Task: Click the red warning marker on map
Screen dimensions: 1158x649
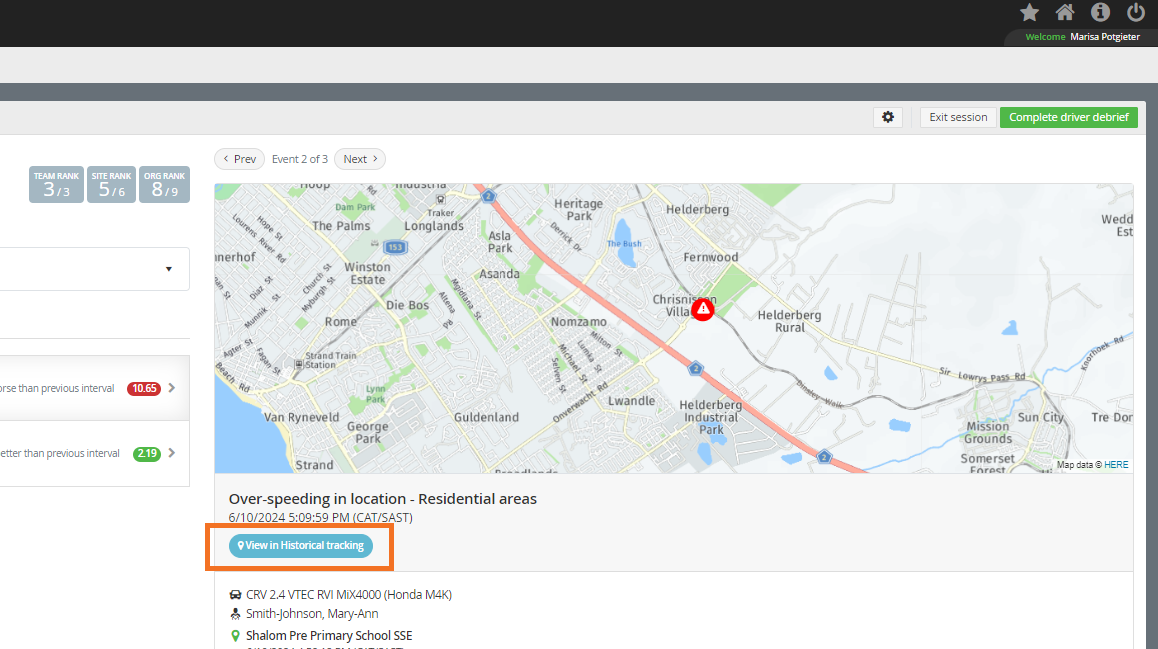Action: 702,309
